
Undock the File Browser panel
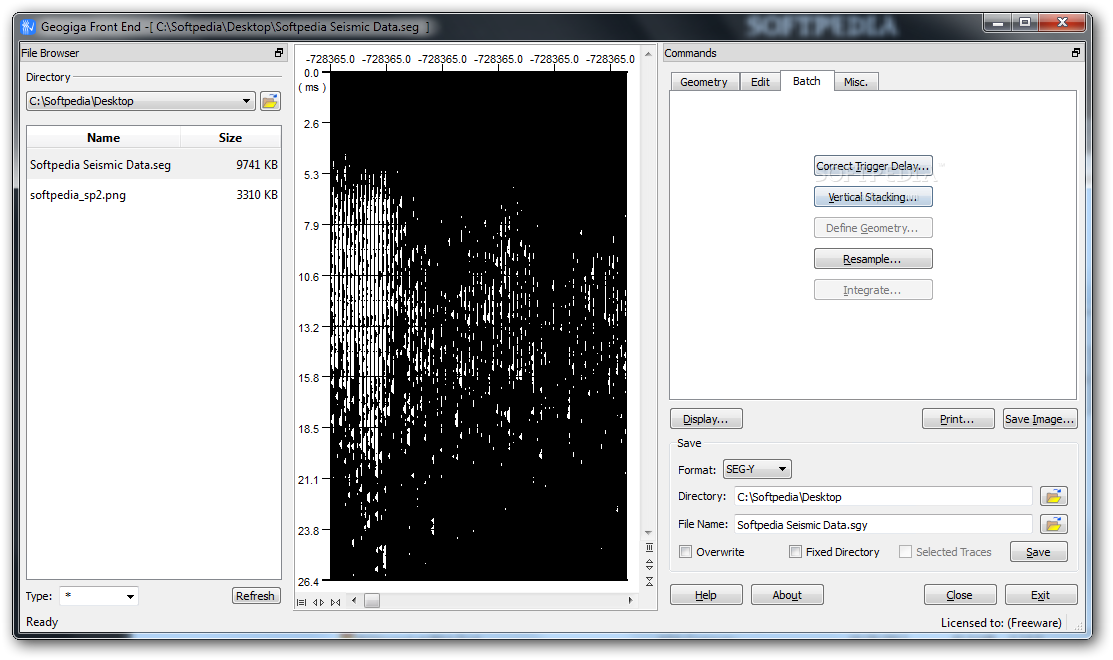(x=279, y=53)
